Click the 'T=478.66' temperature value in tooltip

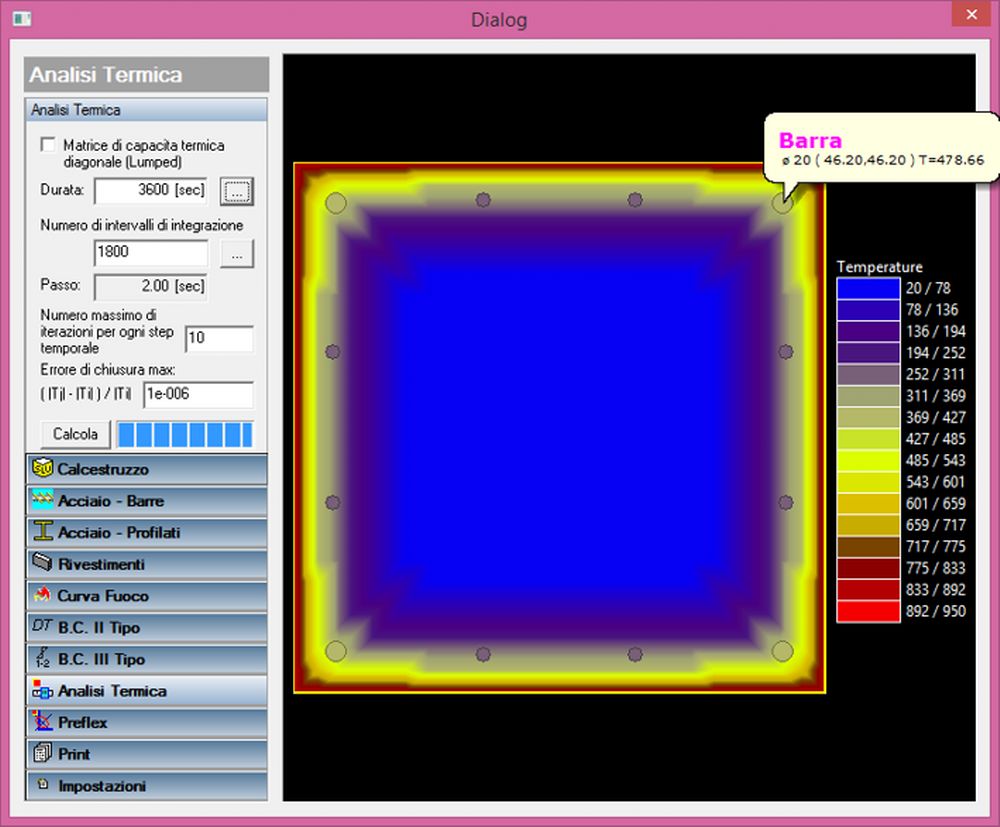[x=951, y=160]
